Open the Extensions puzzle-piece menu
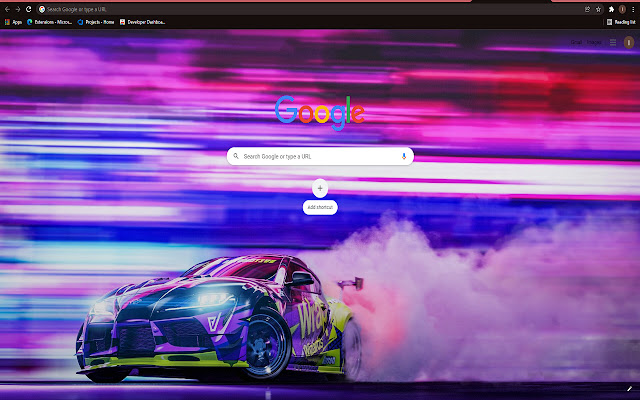This screenshot has height=400, width=640. point(611,9)
